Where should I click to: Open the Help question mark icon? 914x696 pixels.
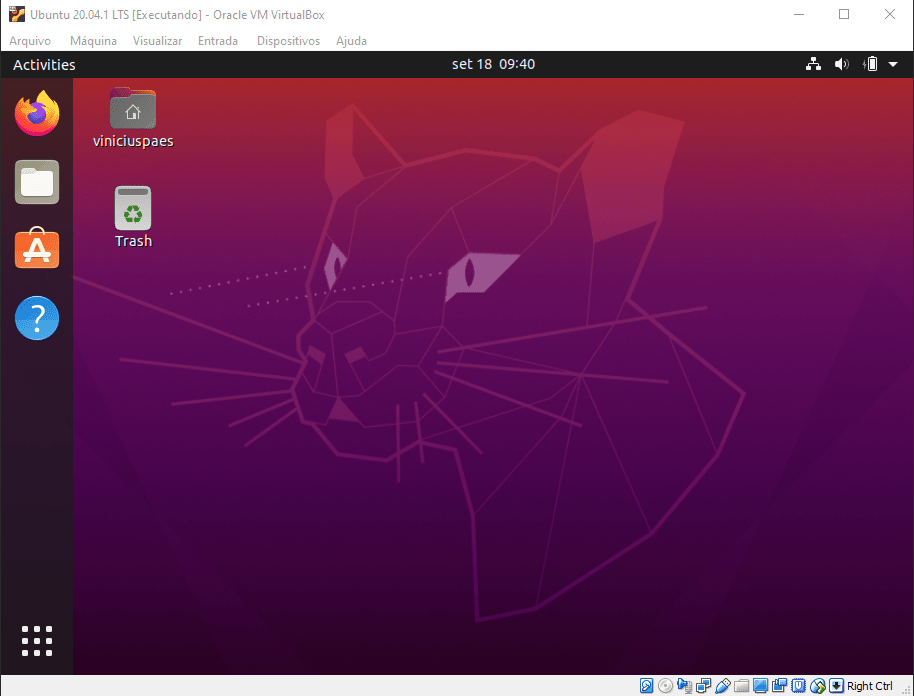click(x=37, y=318)
